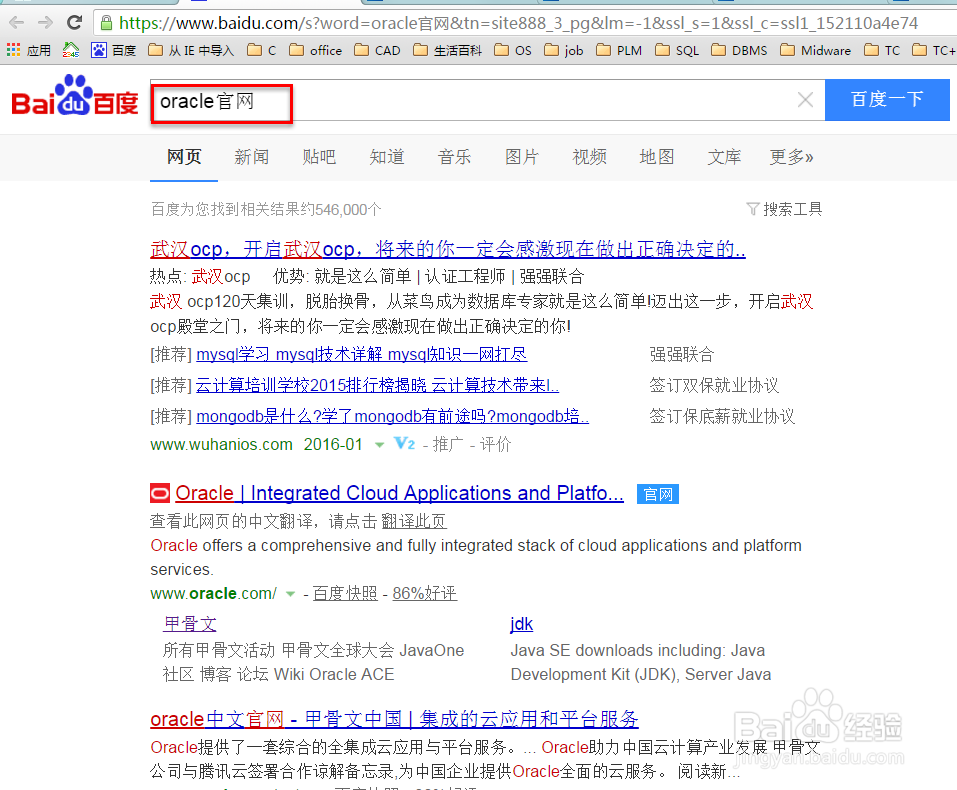Open the mongodb是什么 recommended link

[392, 416]
